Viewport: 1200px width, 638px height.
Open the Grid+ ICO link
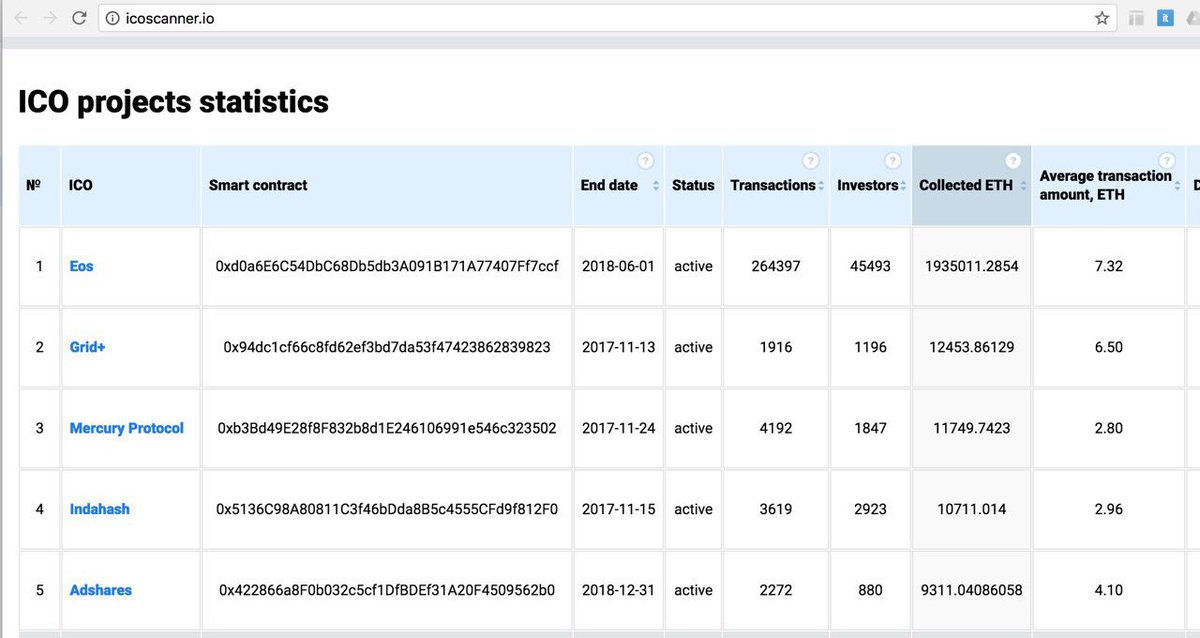pyautogui.click(x=87, y=347)
